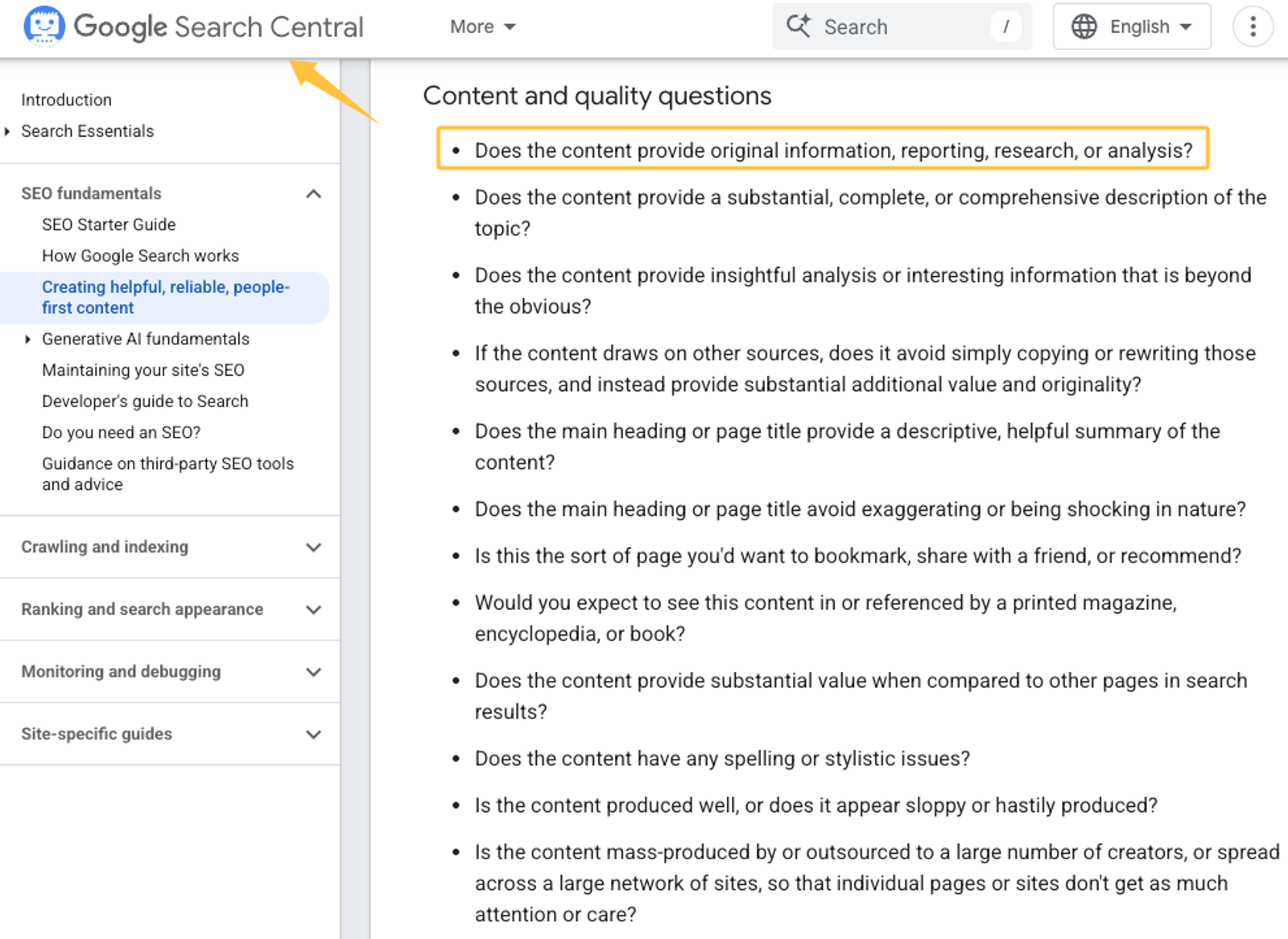The height and width of the screenshot is (939, 1288).
Task: Open the Google Search Central mascot logo
Action: coord(43,26)
